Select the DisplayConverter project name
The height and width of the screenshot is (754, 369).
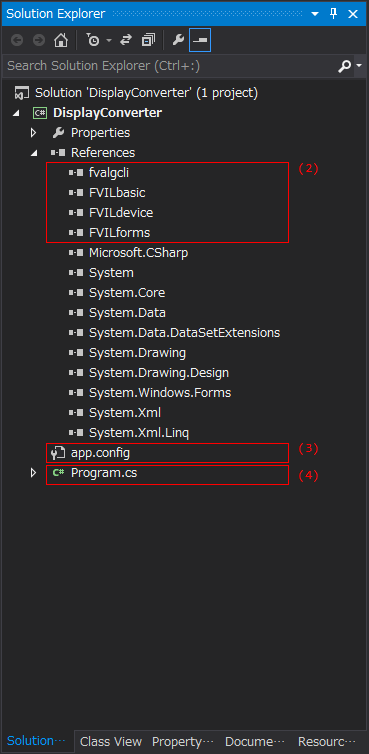pos(107,113)
